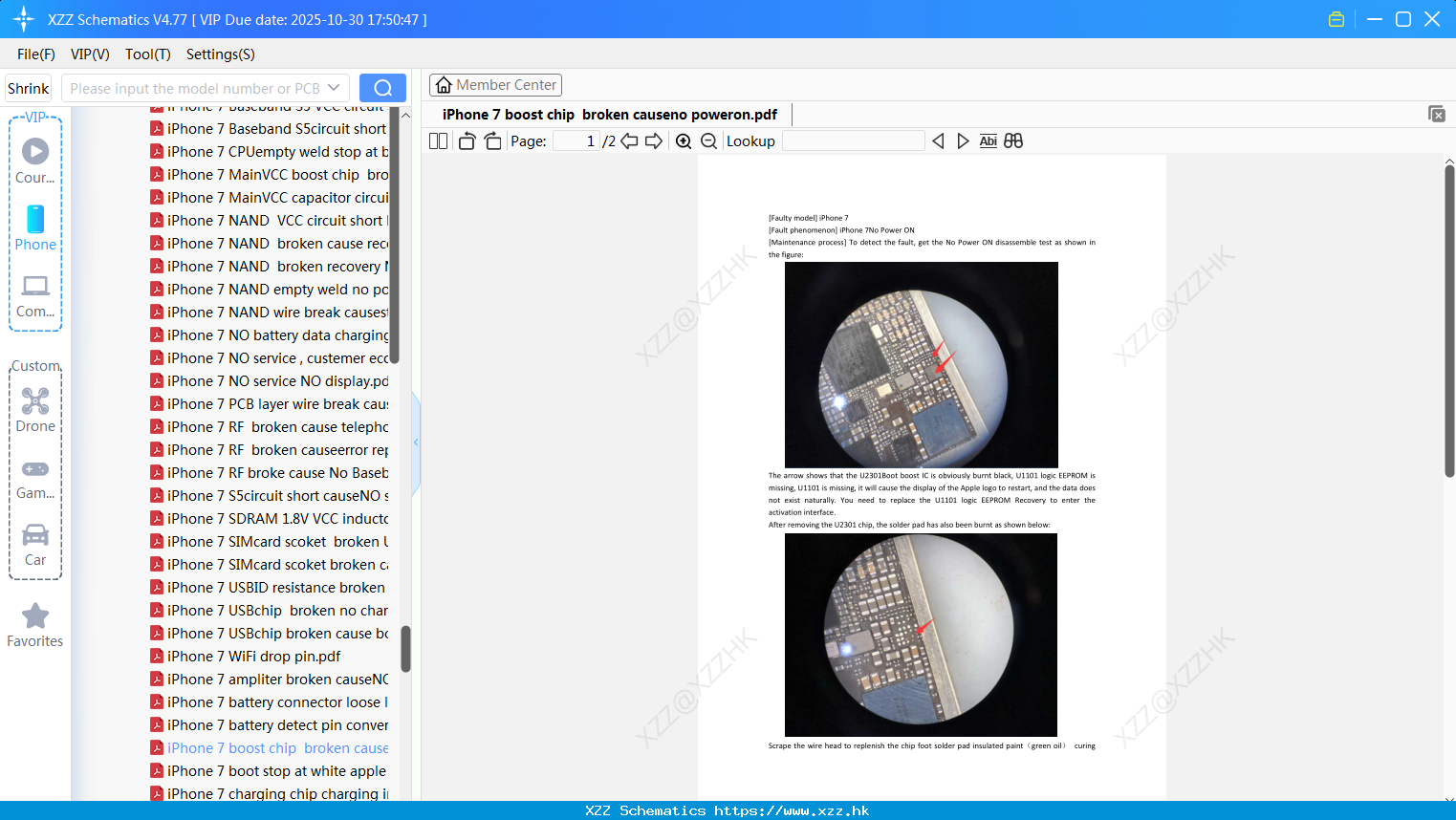Open iPhone 7 battery detect pin file
The height and width of the screenshot is (820, 1456).
coord(269,725)
